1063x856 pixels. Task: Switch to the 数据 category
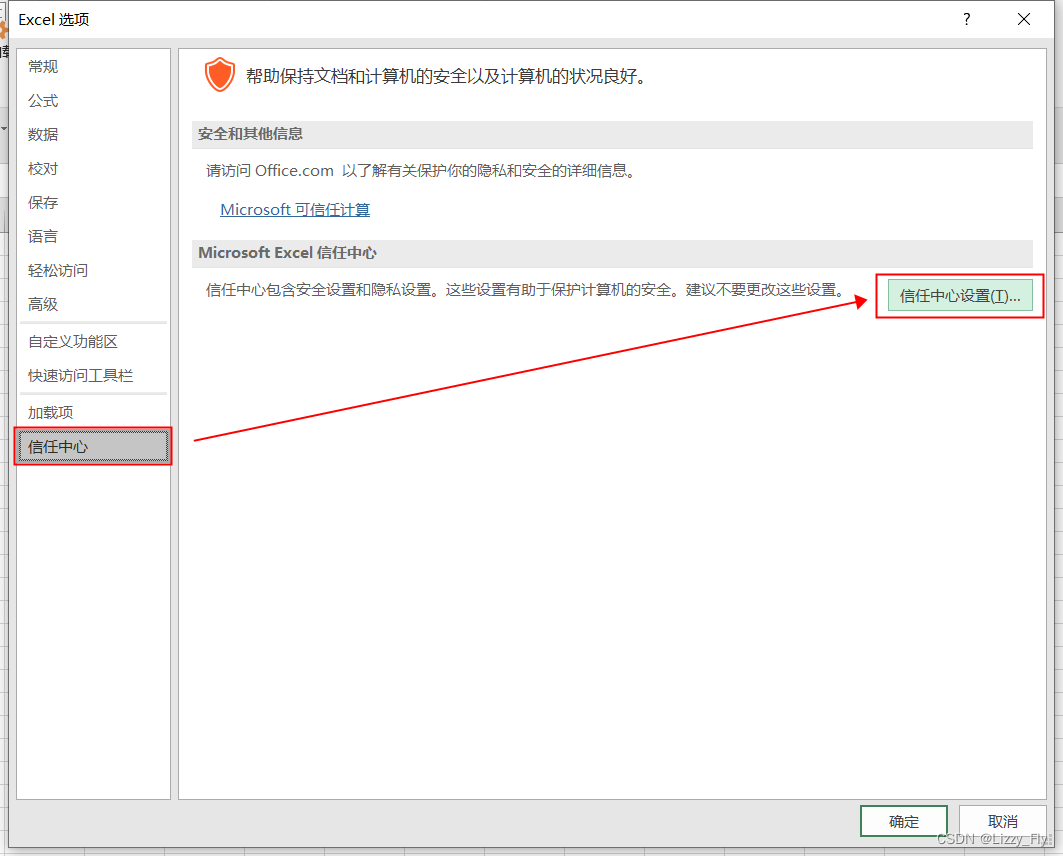pos(93,134)
